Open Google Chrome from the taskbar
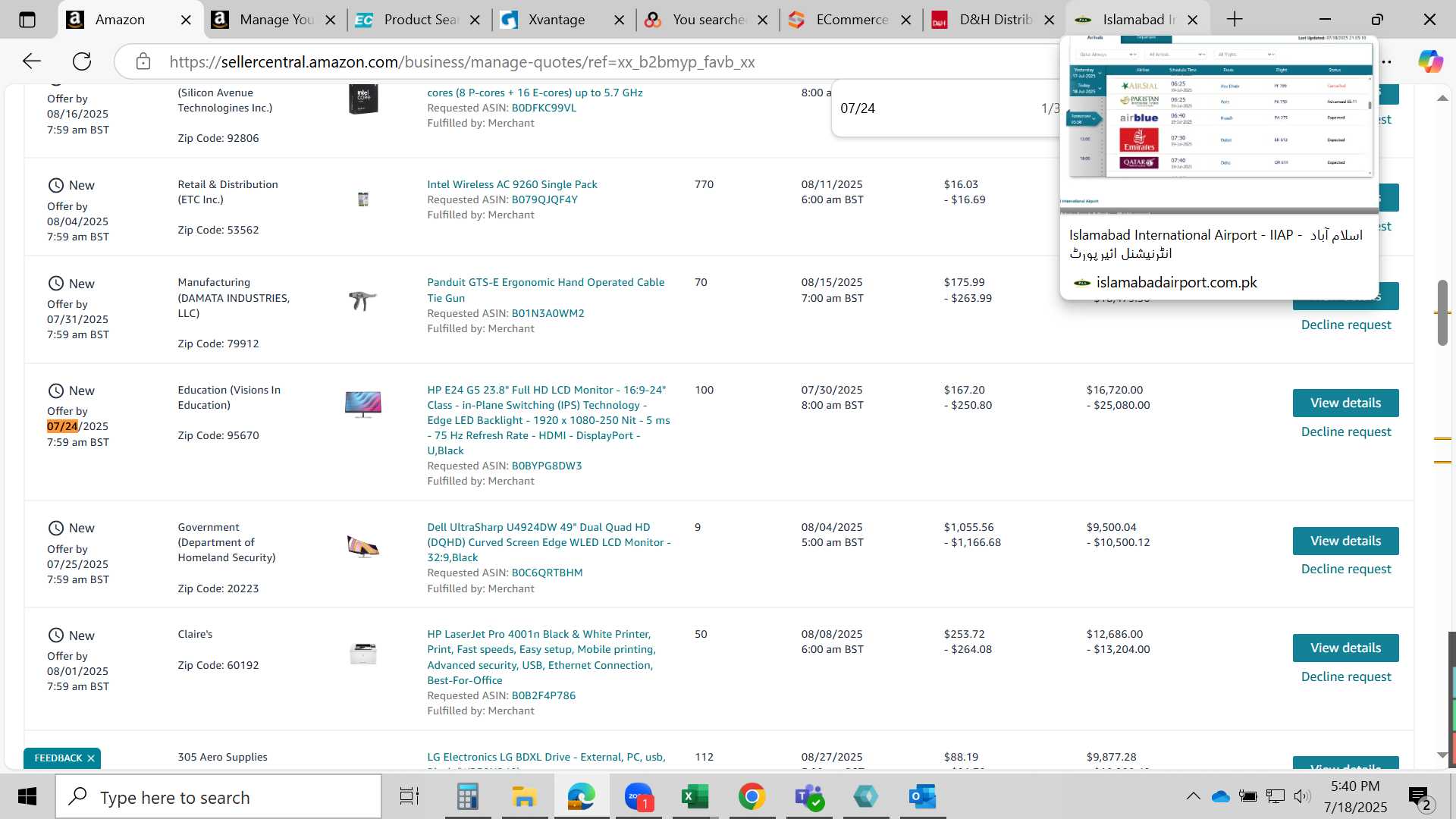 click(x=752, y=796)
